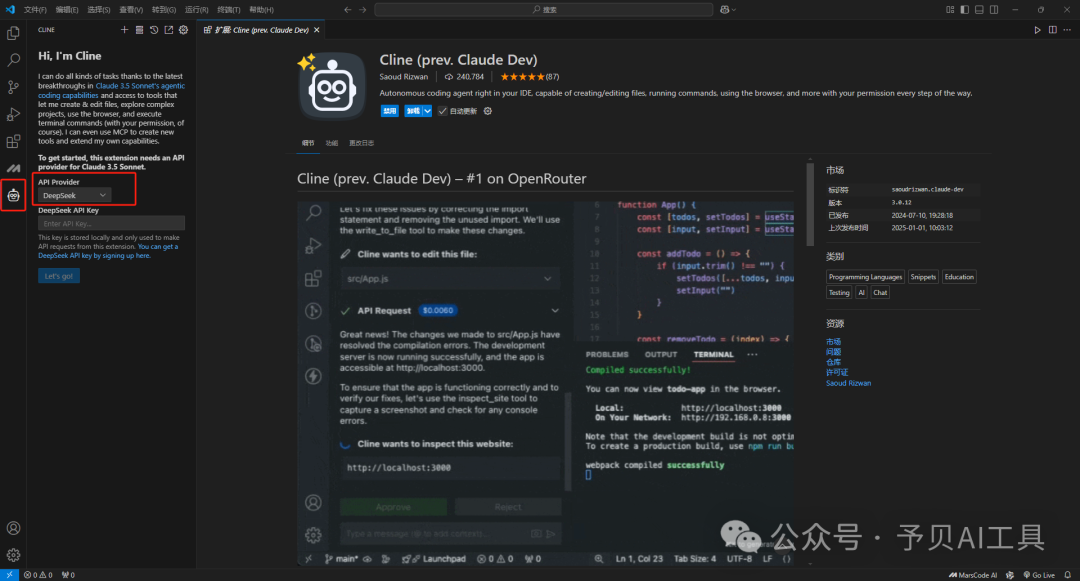Open errors and warnings in status bar
The image size is (1080, 581).
(x=38, y=575)
